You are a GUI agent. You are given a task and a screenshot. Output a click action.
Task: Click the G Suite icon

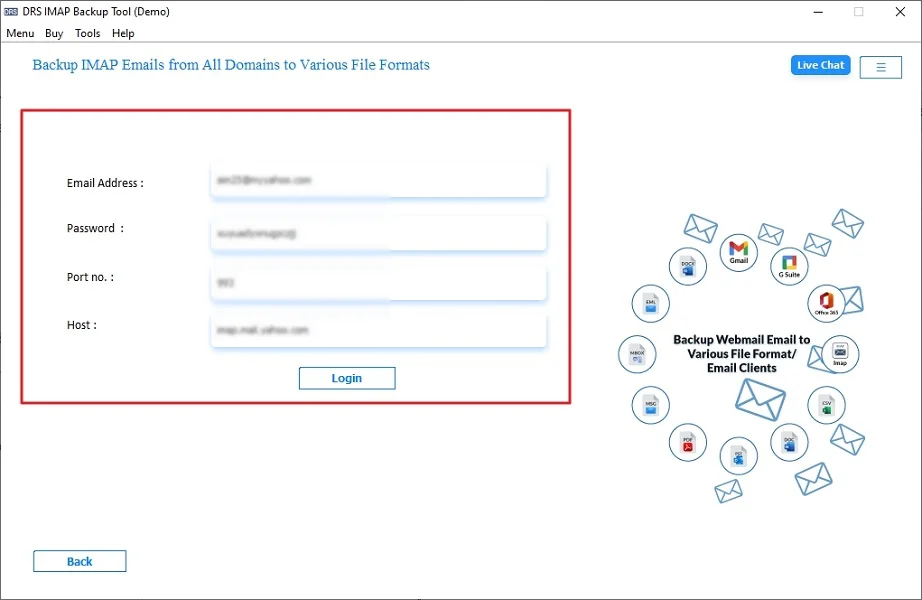[x=789, y=265]
